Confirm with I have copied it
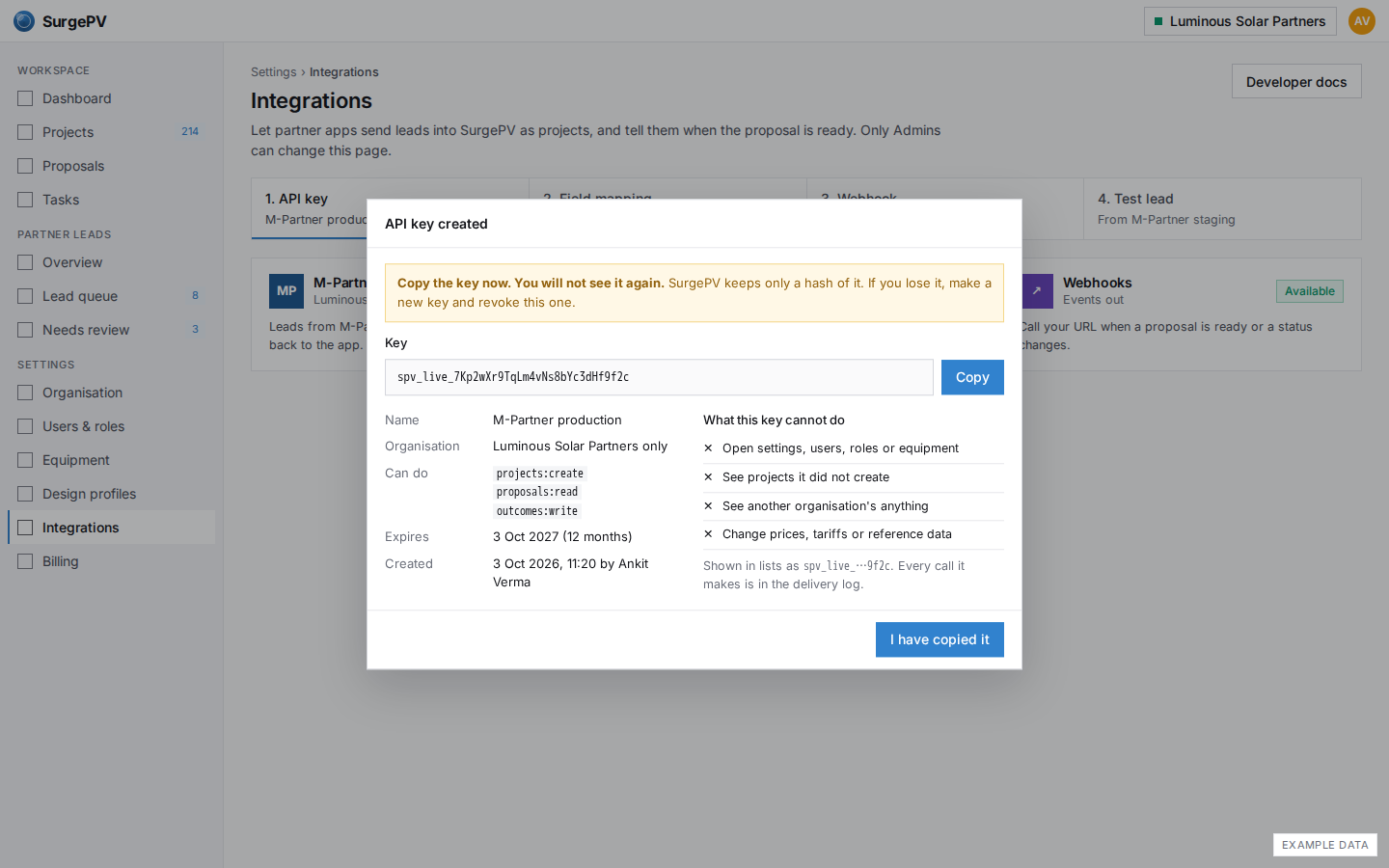The width and height of the screenshot is (1389, 868). click(940, 639)
